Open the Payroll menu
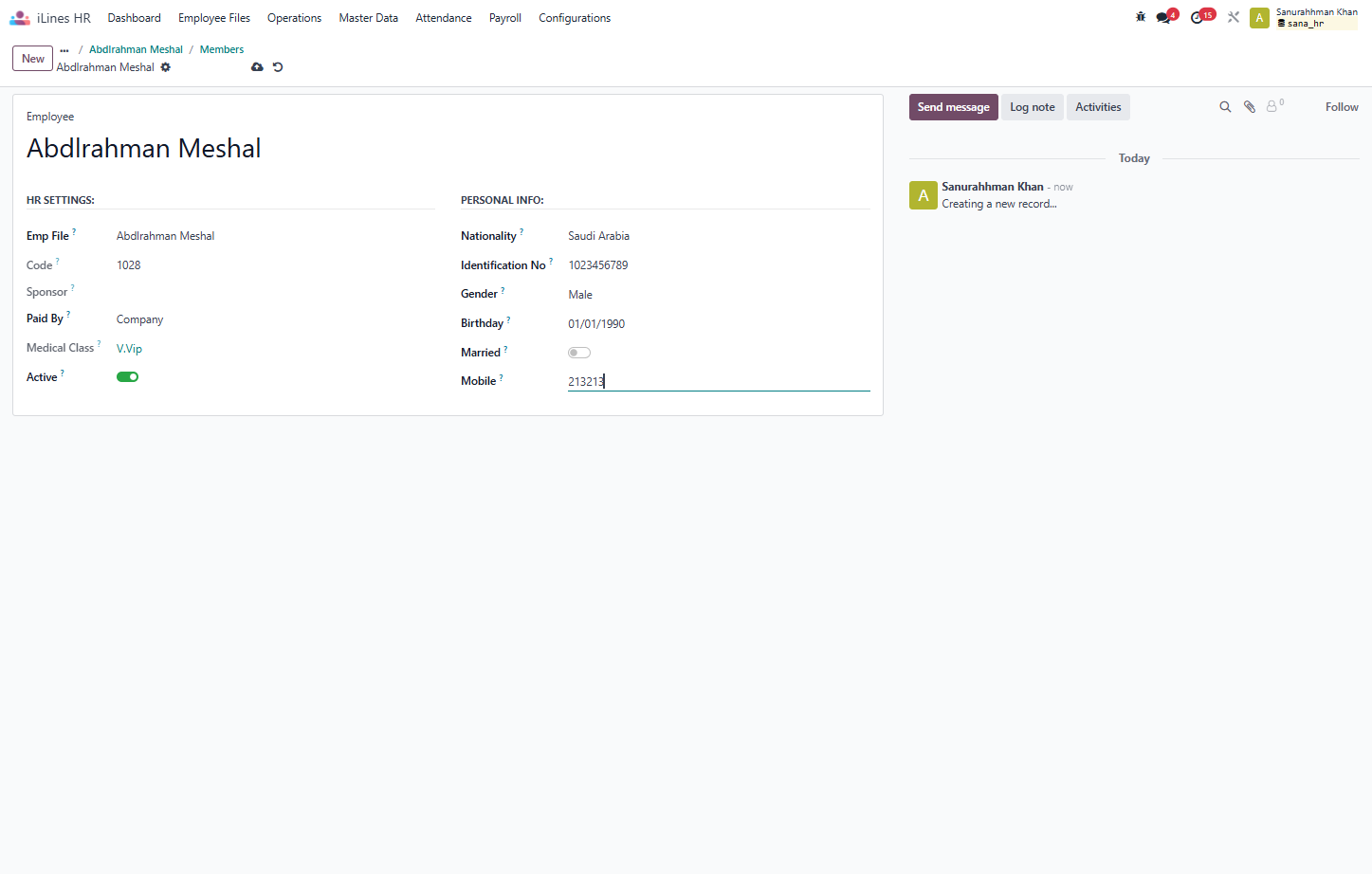Screen dimensions: 1372x874 click(x=505, y=18)
